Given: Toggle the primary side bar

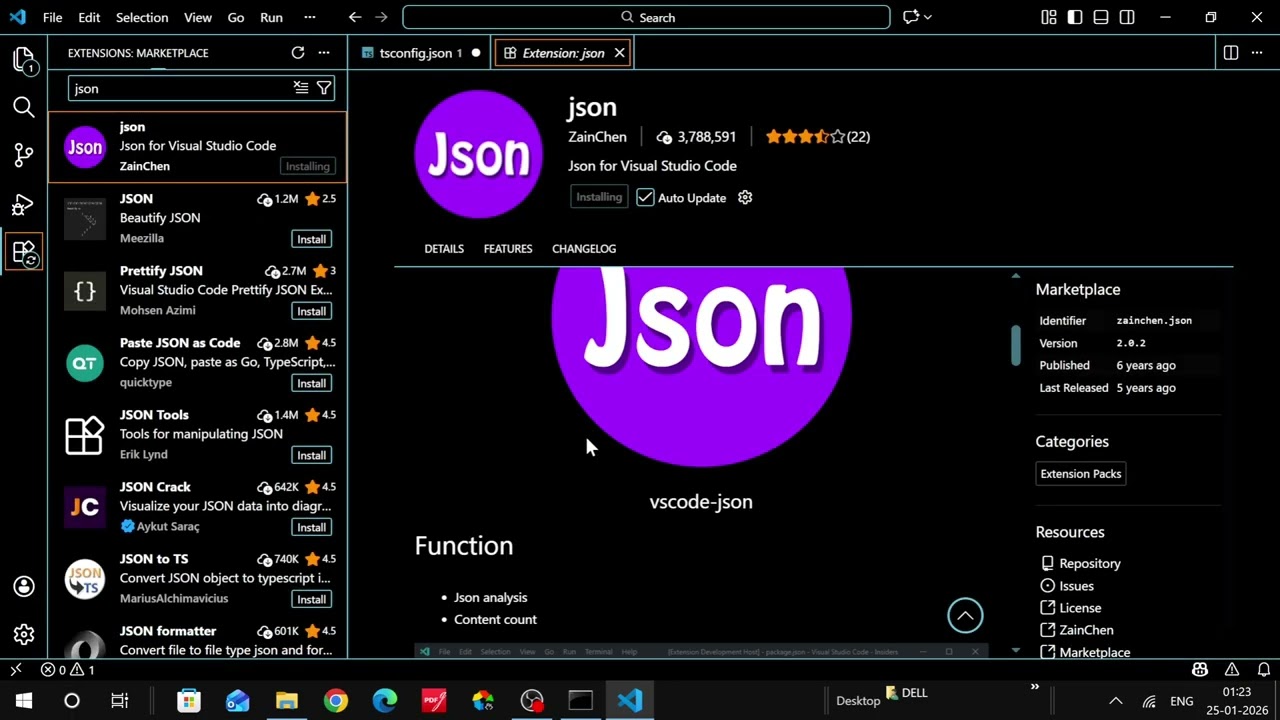Looking at the screenshot, I should coord(1075,17).
